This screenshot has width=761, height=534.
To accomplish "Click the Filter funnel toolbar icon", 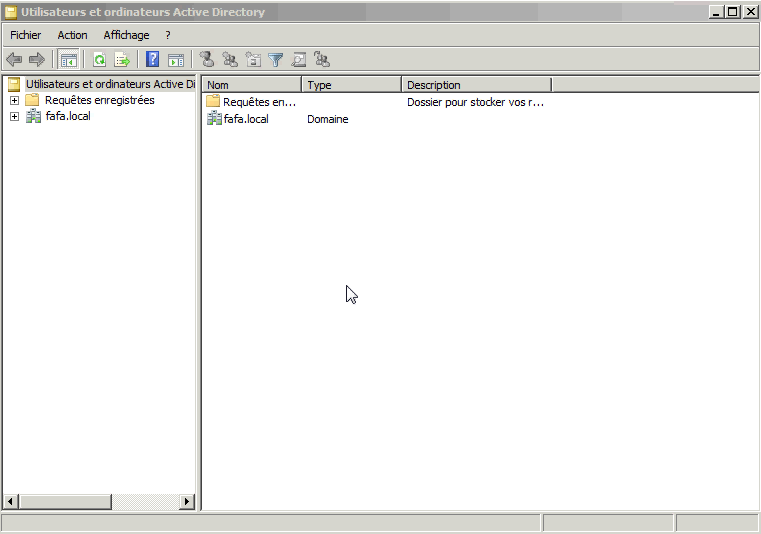I will (x=276, y=60).
